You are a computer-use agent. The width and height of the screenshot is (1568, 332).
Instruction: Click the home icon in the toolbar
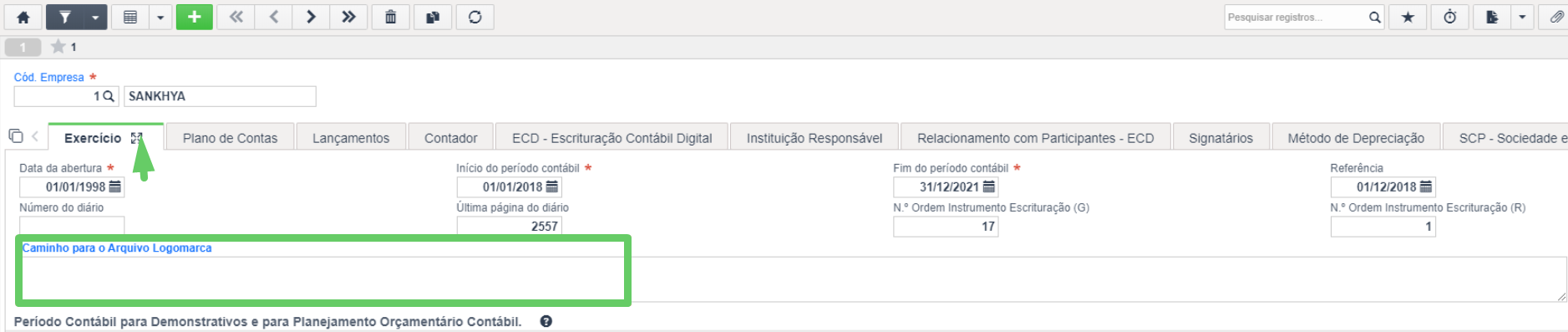click(23, 17)
